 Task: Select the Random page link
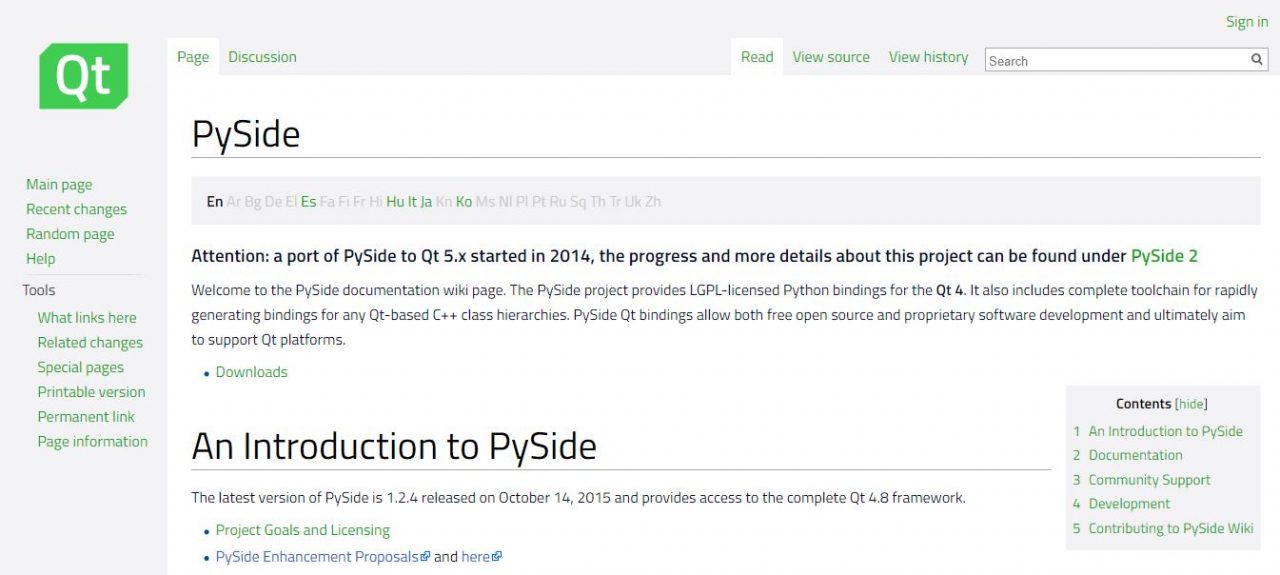pyautogui.click(x=70, y=234)
